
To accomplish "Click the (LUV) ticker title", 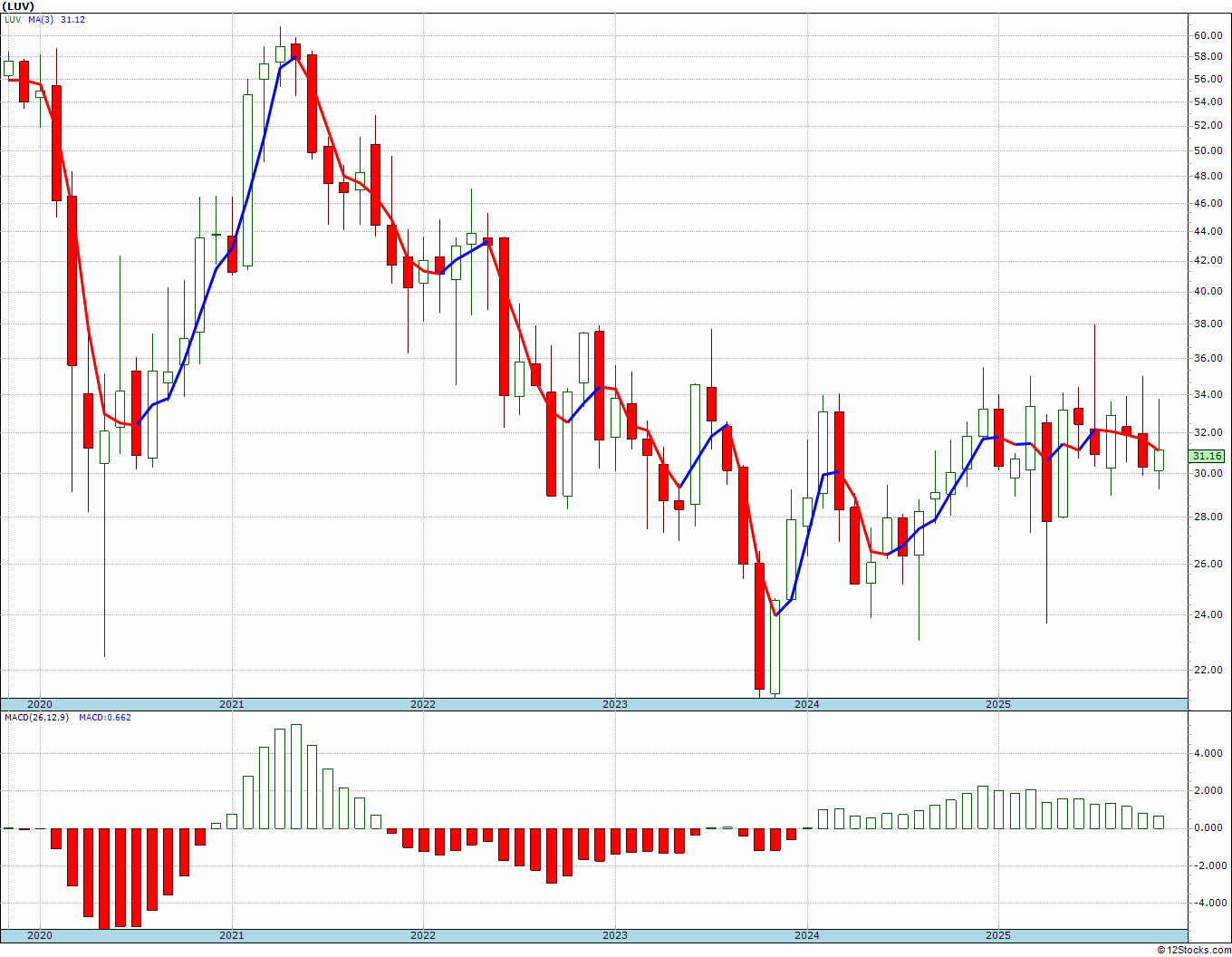I will click(x=18, y=5).
